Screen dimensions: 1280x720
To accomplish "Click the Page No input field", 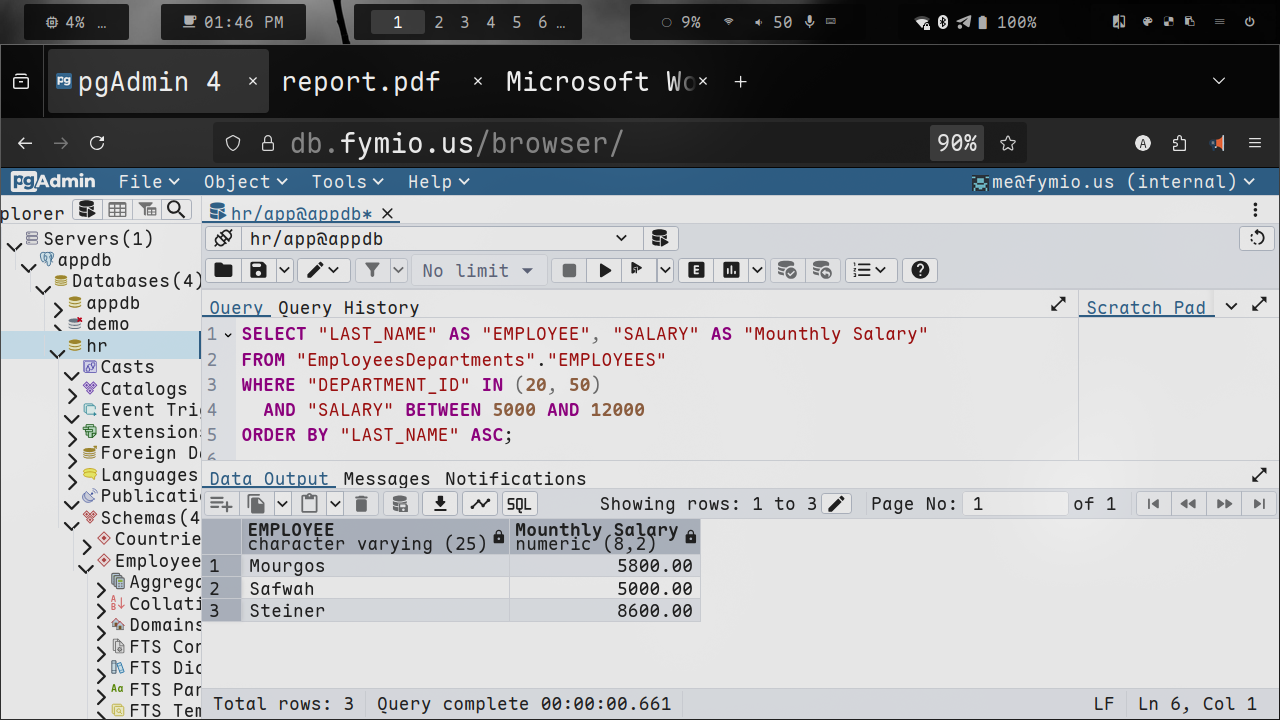I will pos(1015,504).
